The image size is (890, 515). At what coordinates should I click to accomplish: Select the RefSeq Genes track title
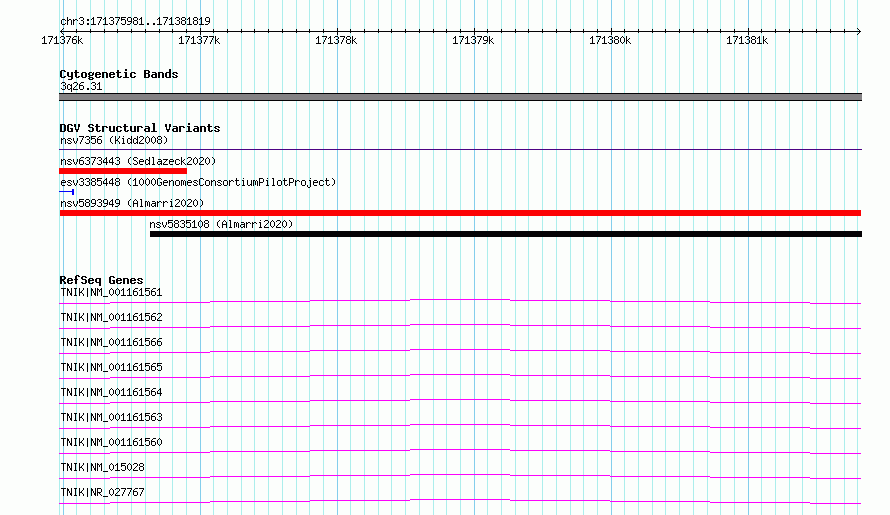101,280
